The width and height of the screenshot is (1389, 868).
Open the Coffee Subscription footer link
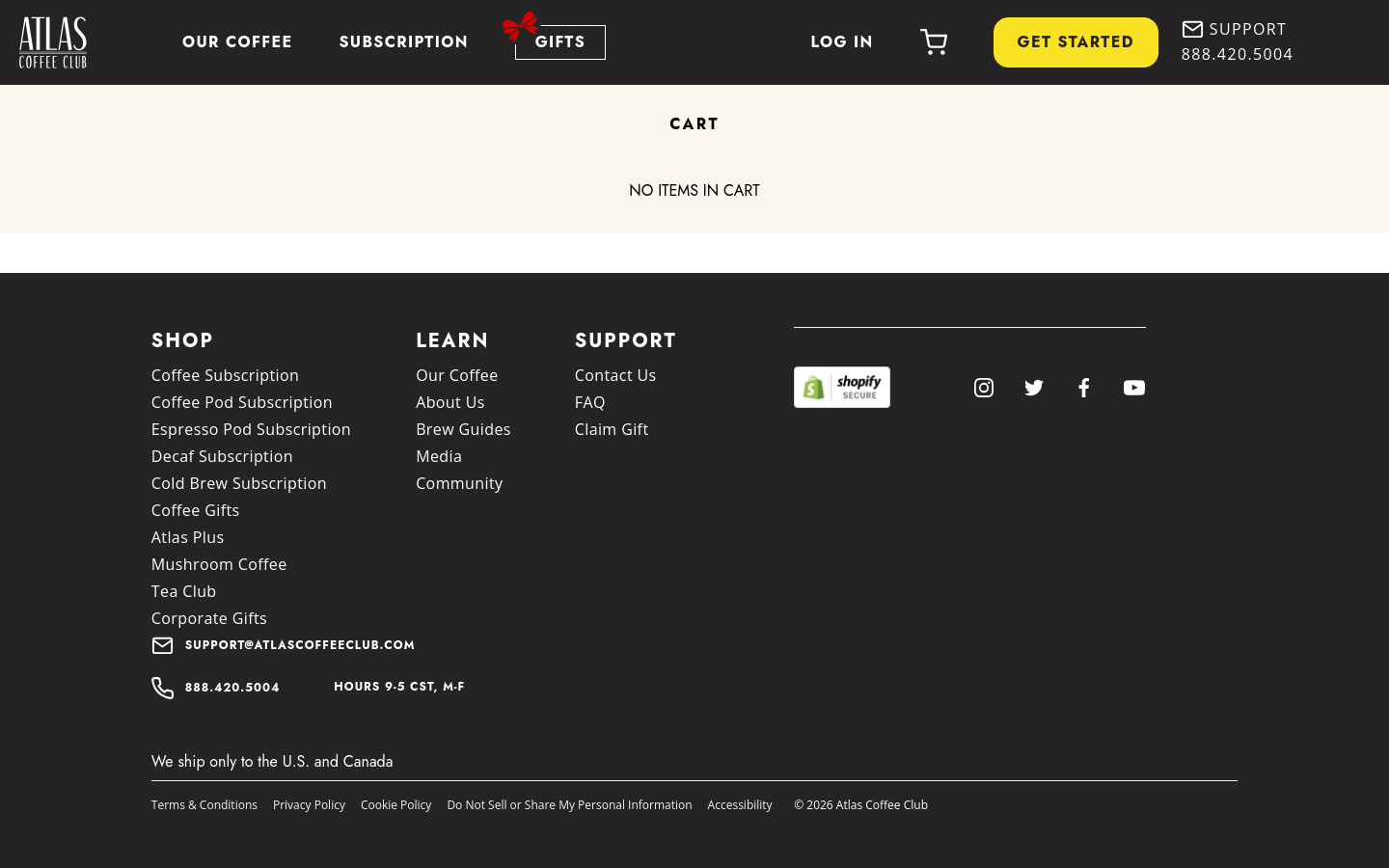tap(225, 375)
